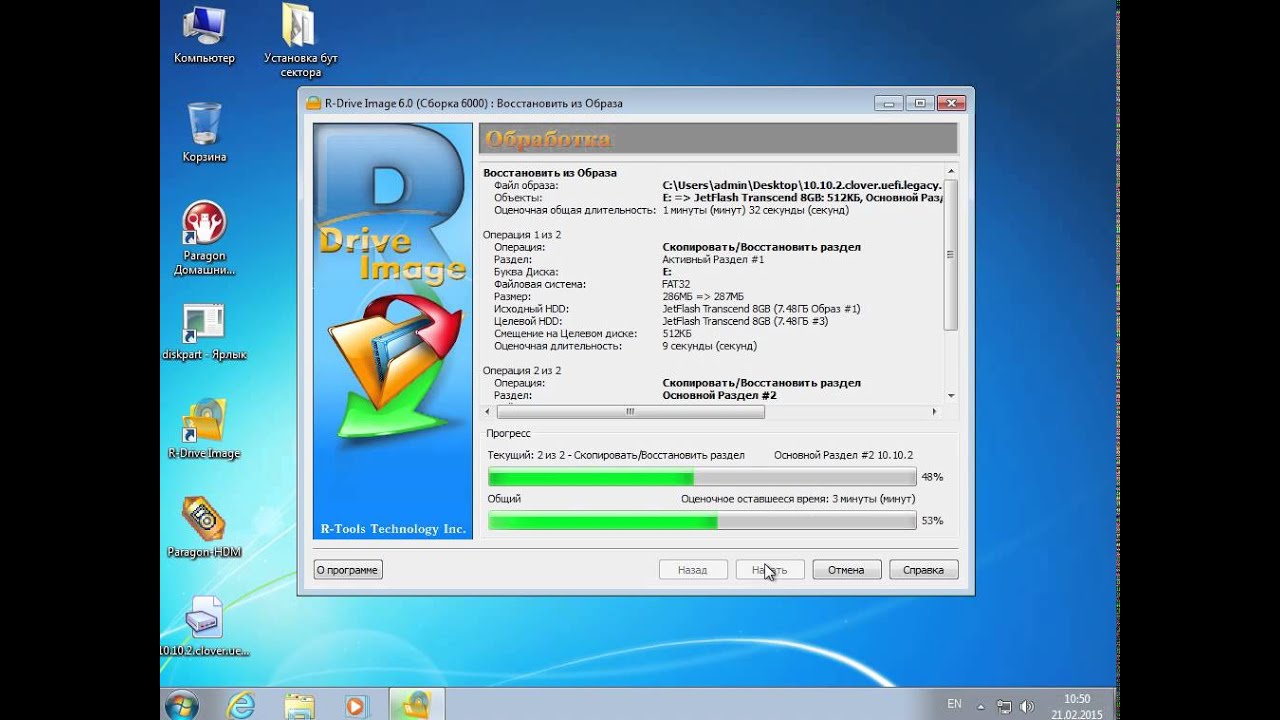Image resolution: width=1280 pixels, height=720 pixels.
Task: Click the Операция 2 из 2 line
Action: click(x=522, y=371)
